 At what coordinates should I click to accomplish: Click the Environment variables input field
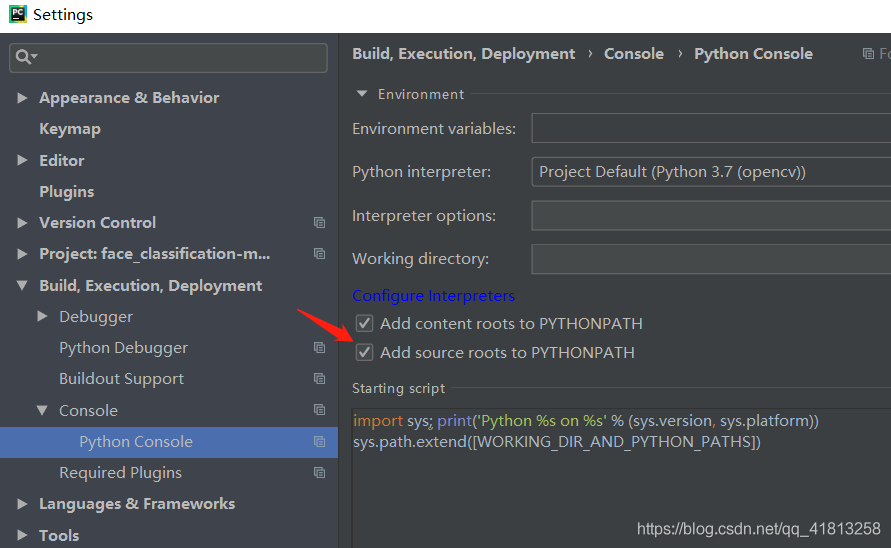[710, 128]
